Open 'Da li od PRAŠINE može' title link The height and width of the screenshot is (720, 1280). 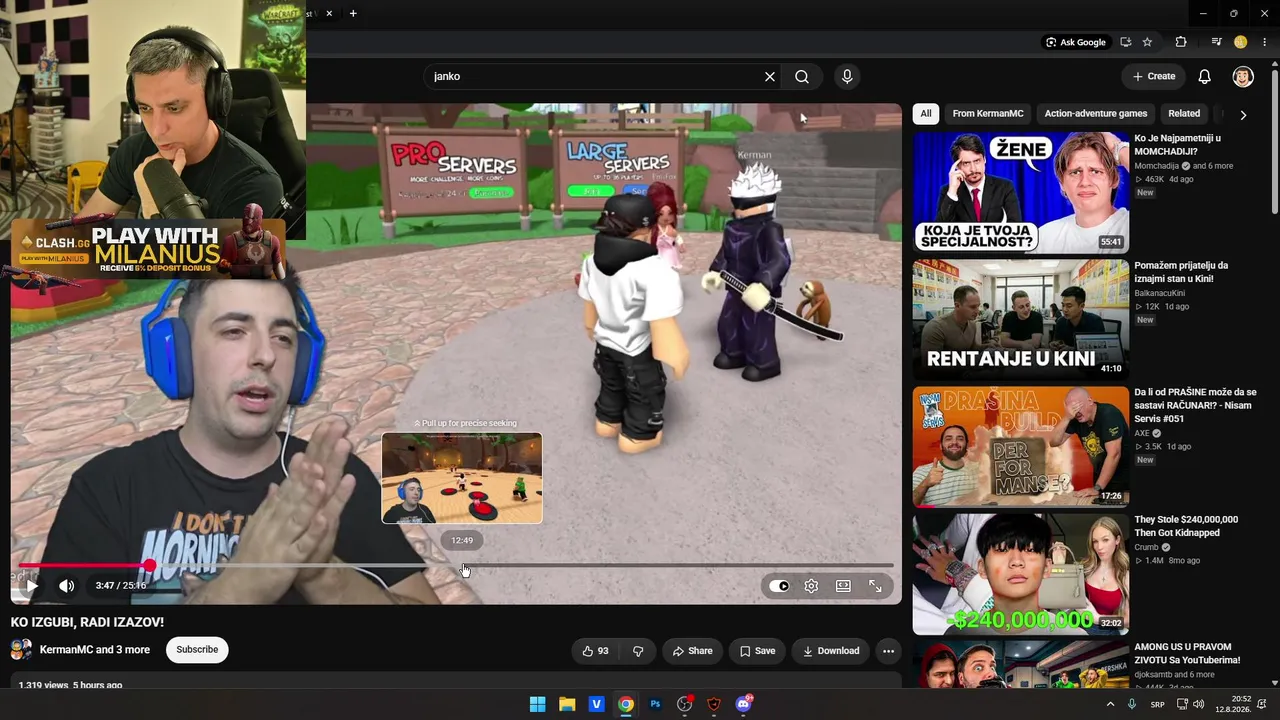coord(1195,405)
